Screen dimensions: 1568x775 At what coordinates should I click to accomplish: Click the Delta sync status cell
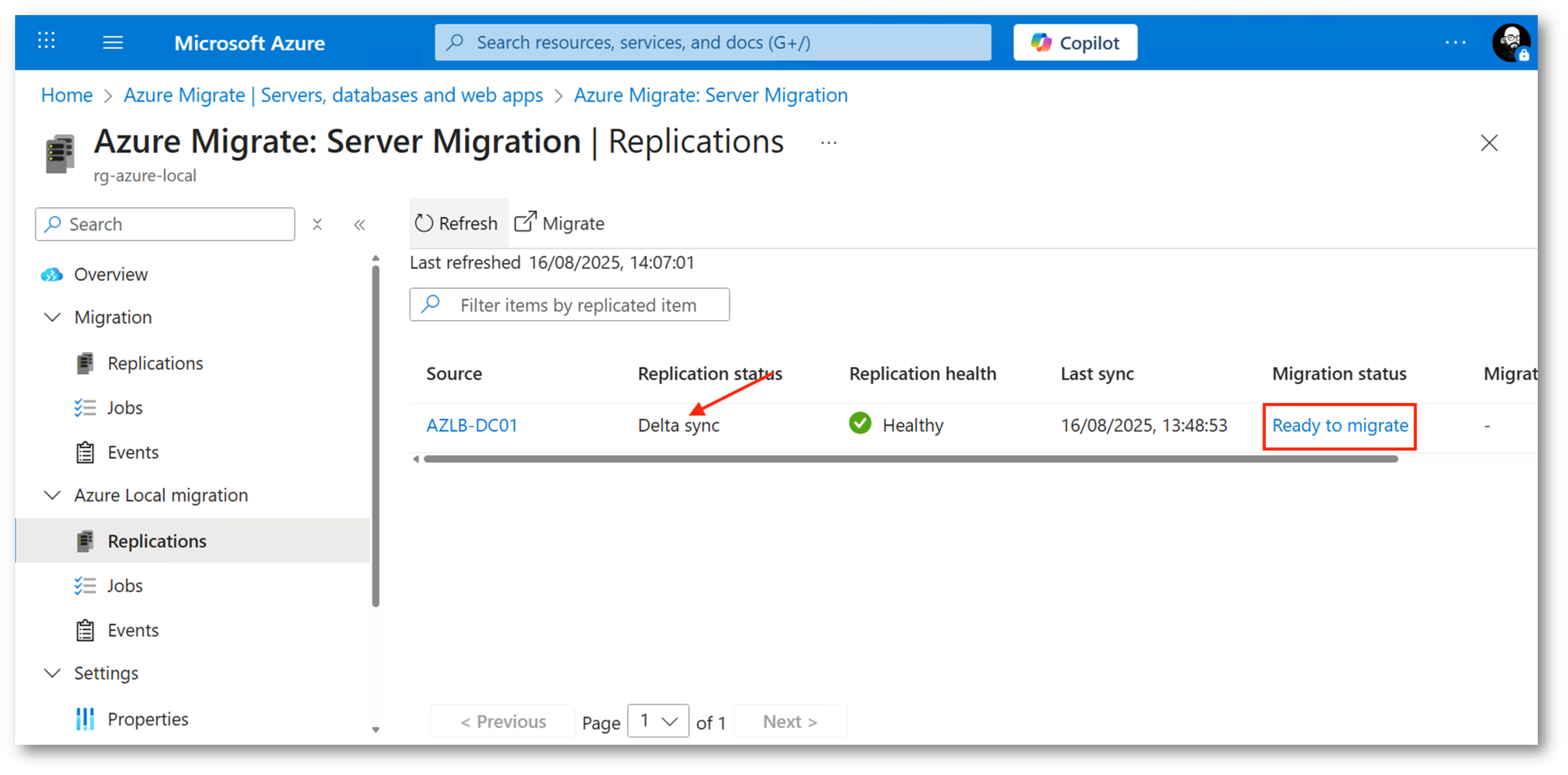click(x=678, y=425)
